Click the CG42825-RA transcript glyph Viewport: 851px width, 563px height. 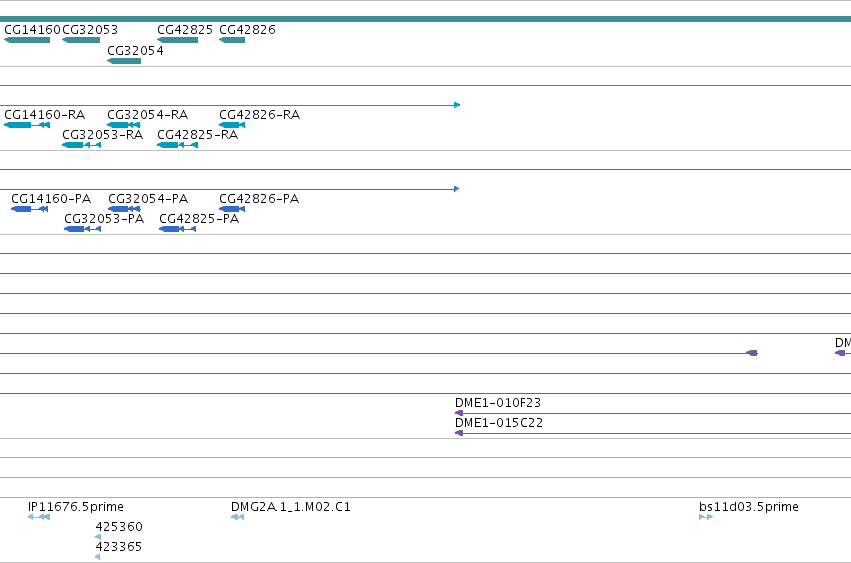pos(177,145)
